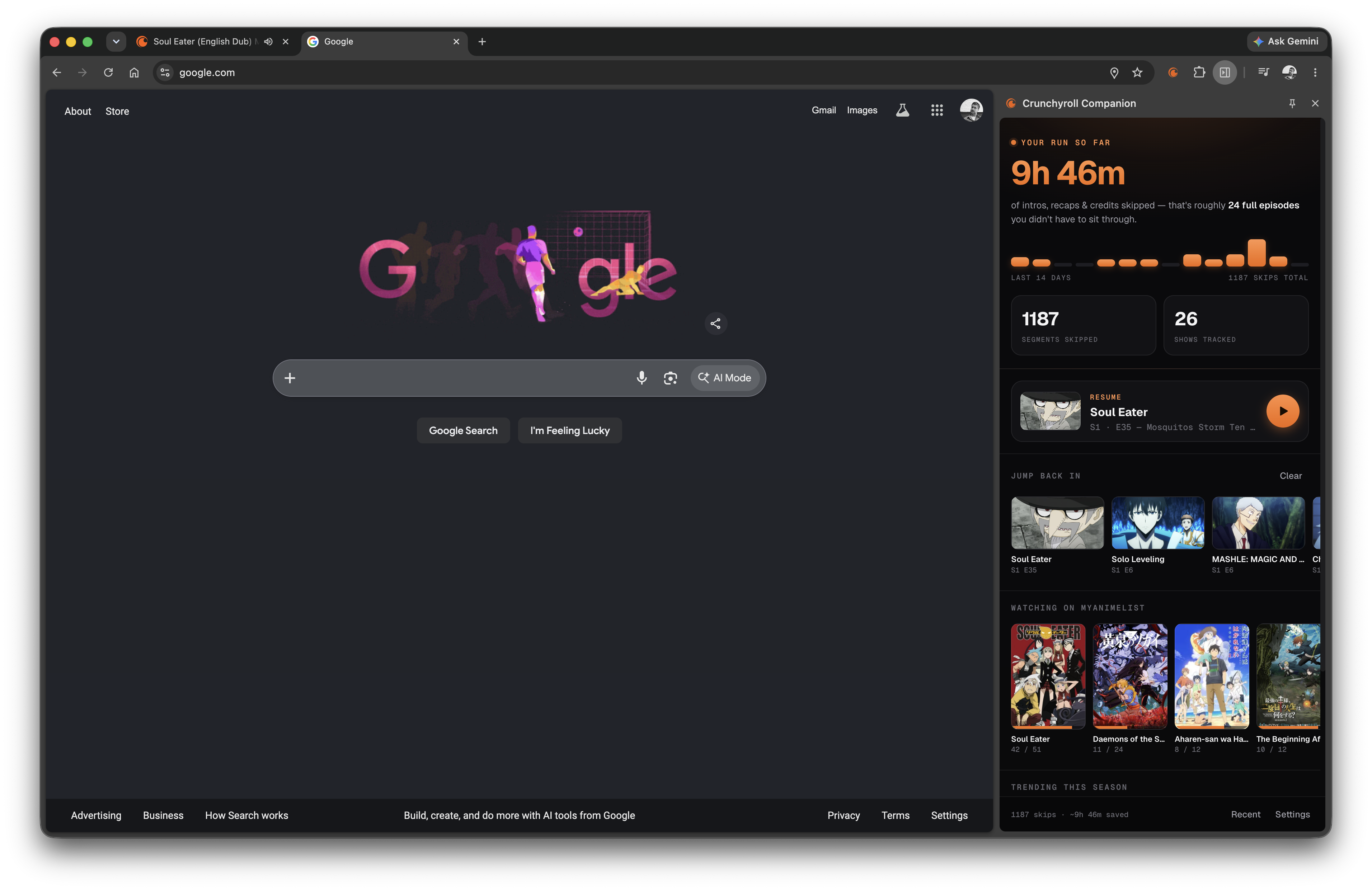Open the Google apps grid

pyautogui.click(x=937, y=110)
